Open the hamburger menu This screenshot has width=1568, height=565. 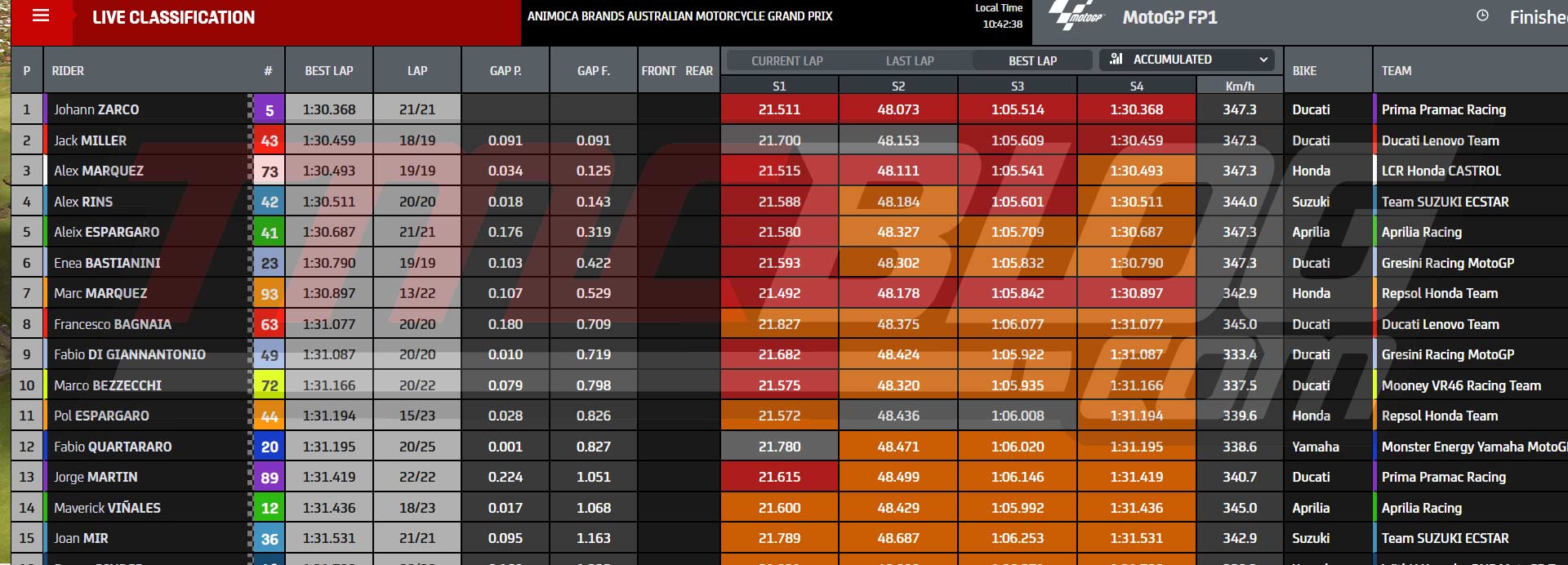[41, 16]
